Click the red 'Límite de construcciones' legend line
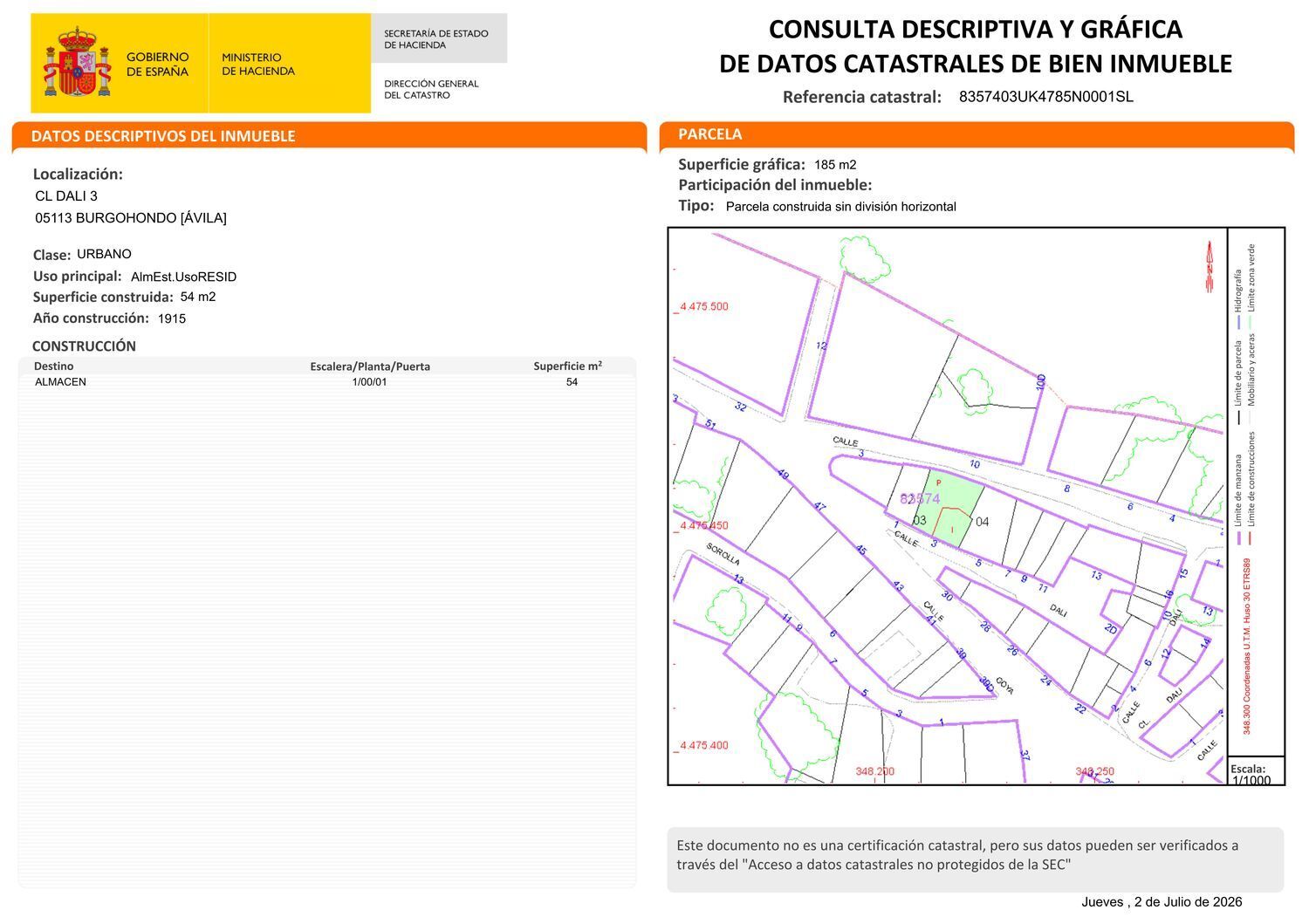 click(1251, 537)
